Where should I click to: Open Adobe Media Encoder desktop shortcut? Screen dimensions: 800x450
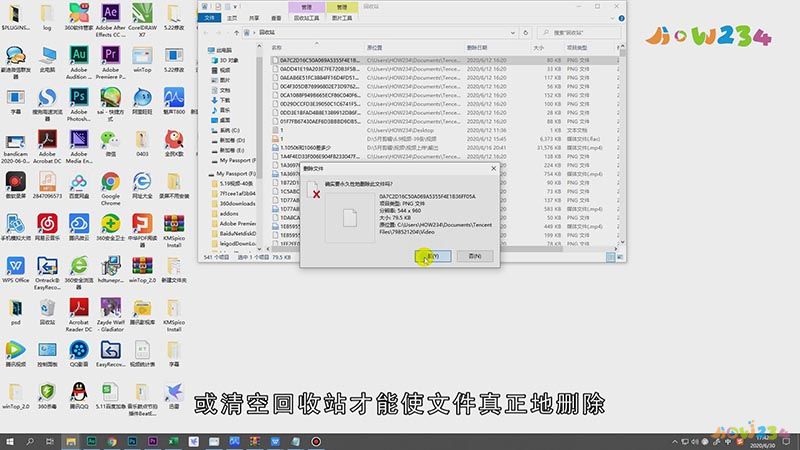[79, 146]
